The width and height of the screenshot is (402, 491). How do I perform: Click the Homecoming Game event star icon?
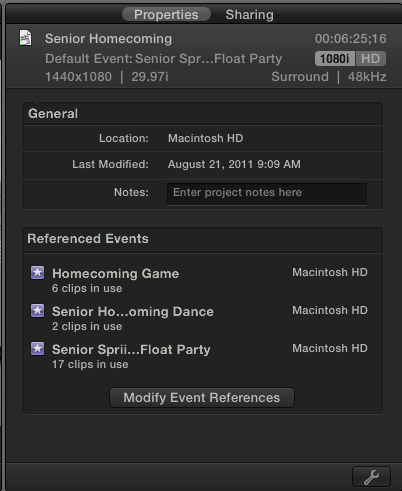37,273
